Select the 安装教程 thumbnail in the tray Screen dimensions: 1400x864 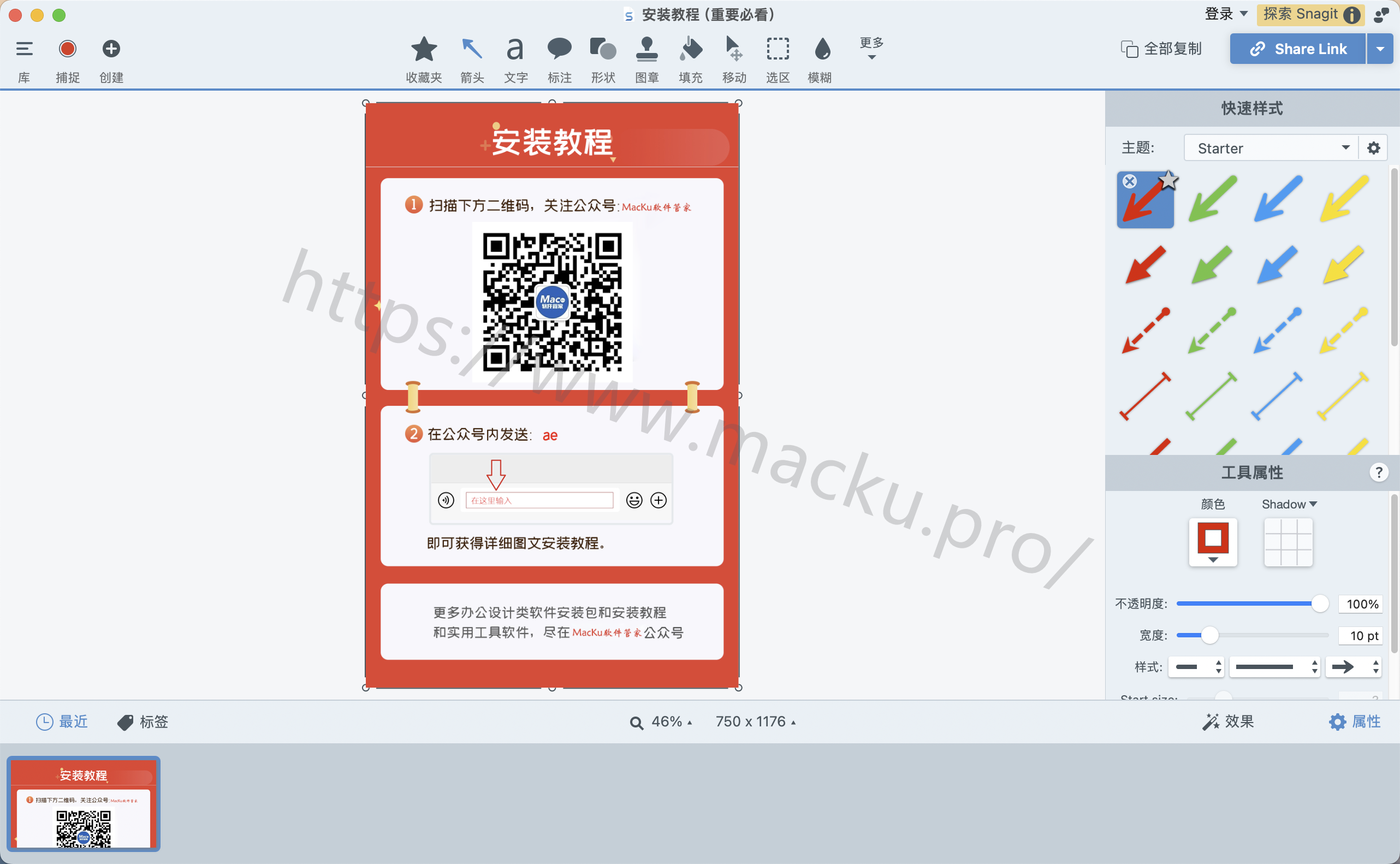tap(84, 803)
